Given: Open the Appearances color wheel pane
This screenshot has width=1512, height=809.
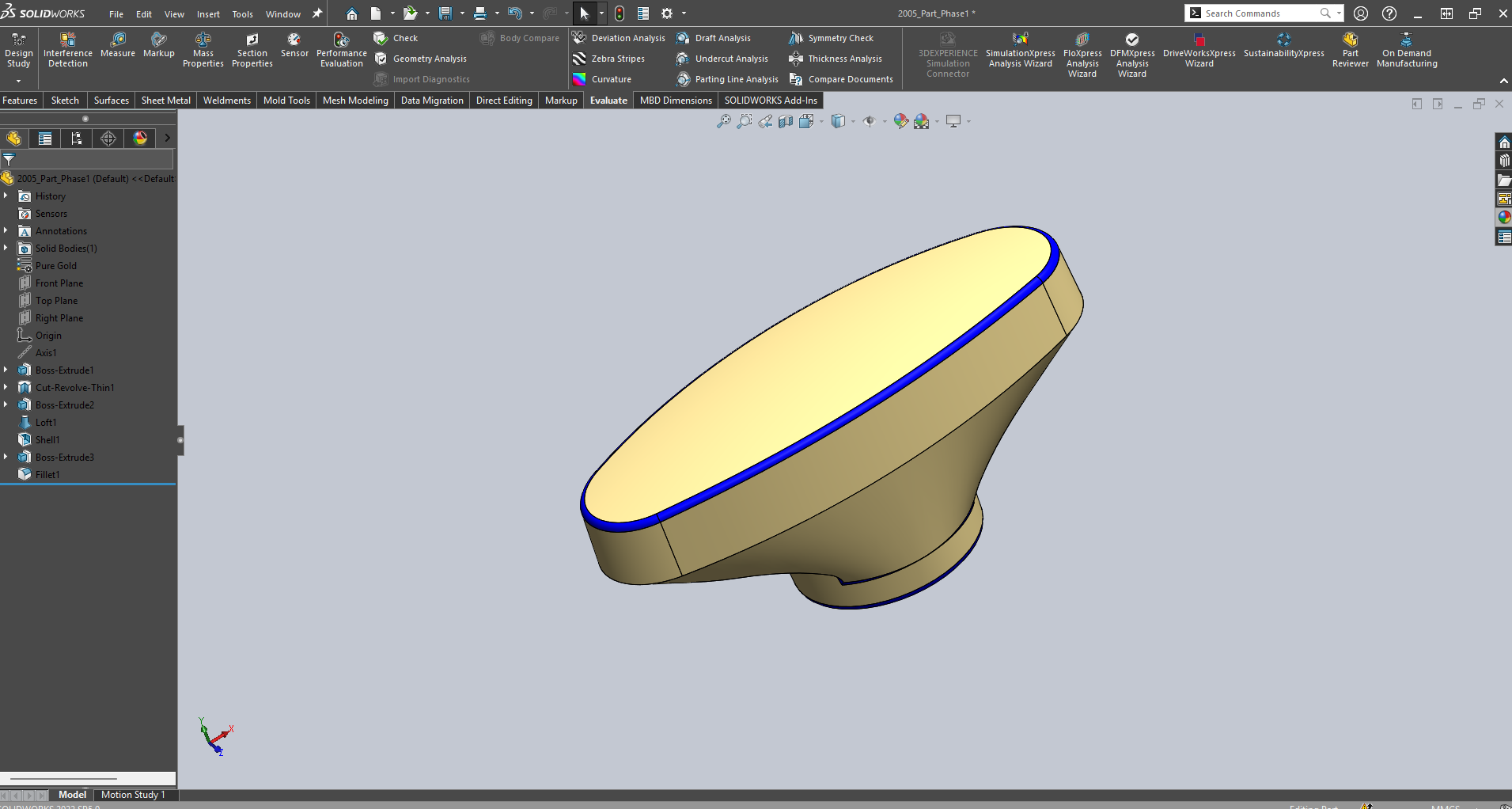Looking at the screenshot, I should 1504,218.
